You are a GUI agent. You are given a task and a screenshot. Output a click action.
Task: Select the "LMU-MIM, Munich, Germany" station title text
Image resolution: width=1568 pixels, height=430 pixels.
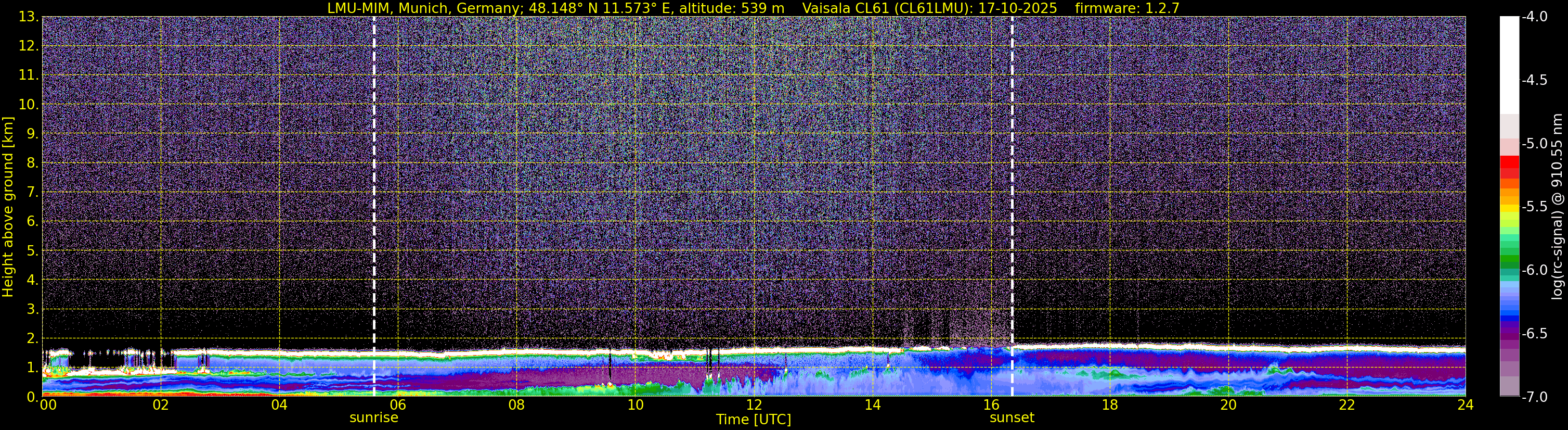pyautogui.click(x=425, y=8)
